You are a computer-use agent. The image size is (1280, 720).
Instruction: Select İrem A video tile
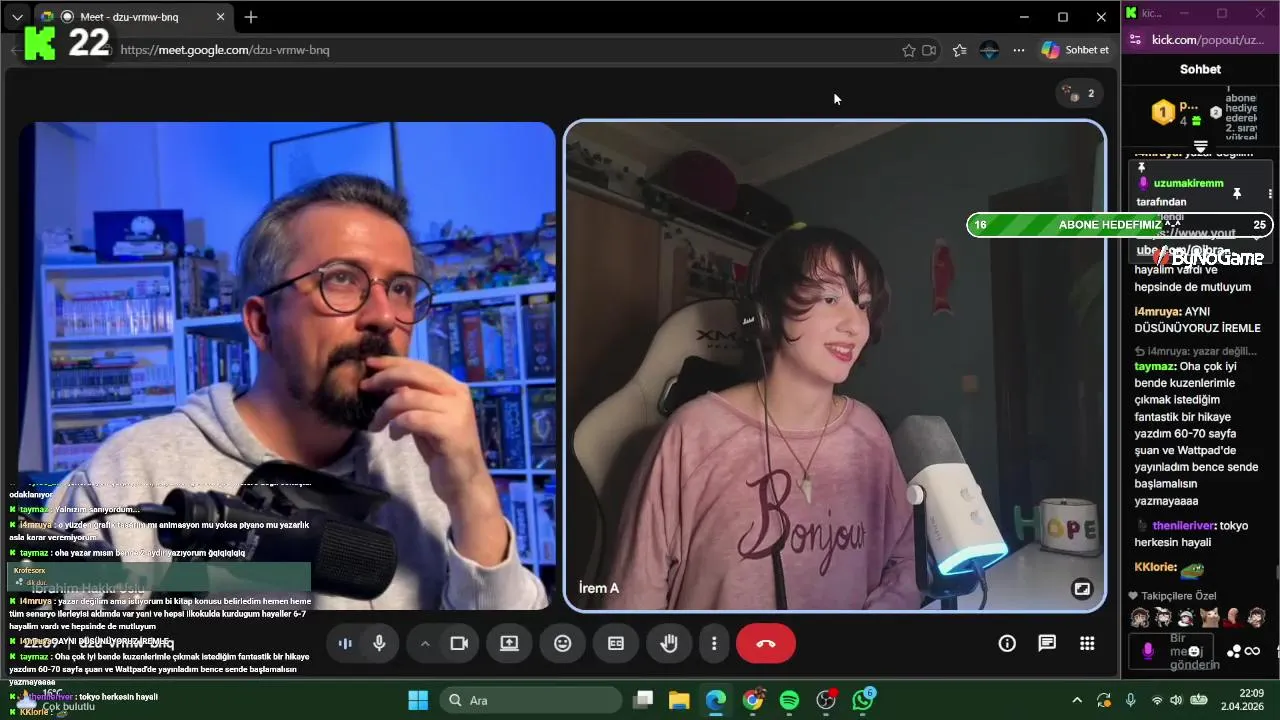pos(835,365)
